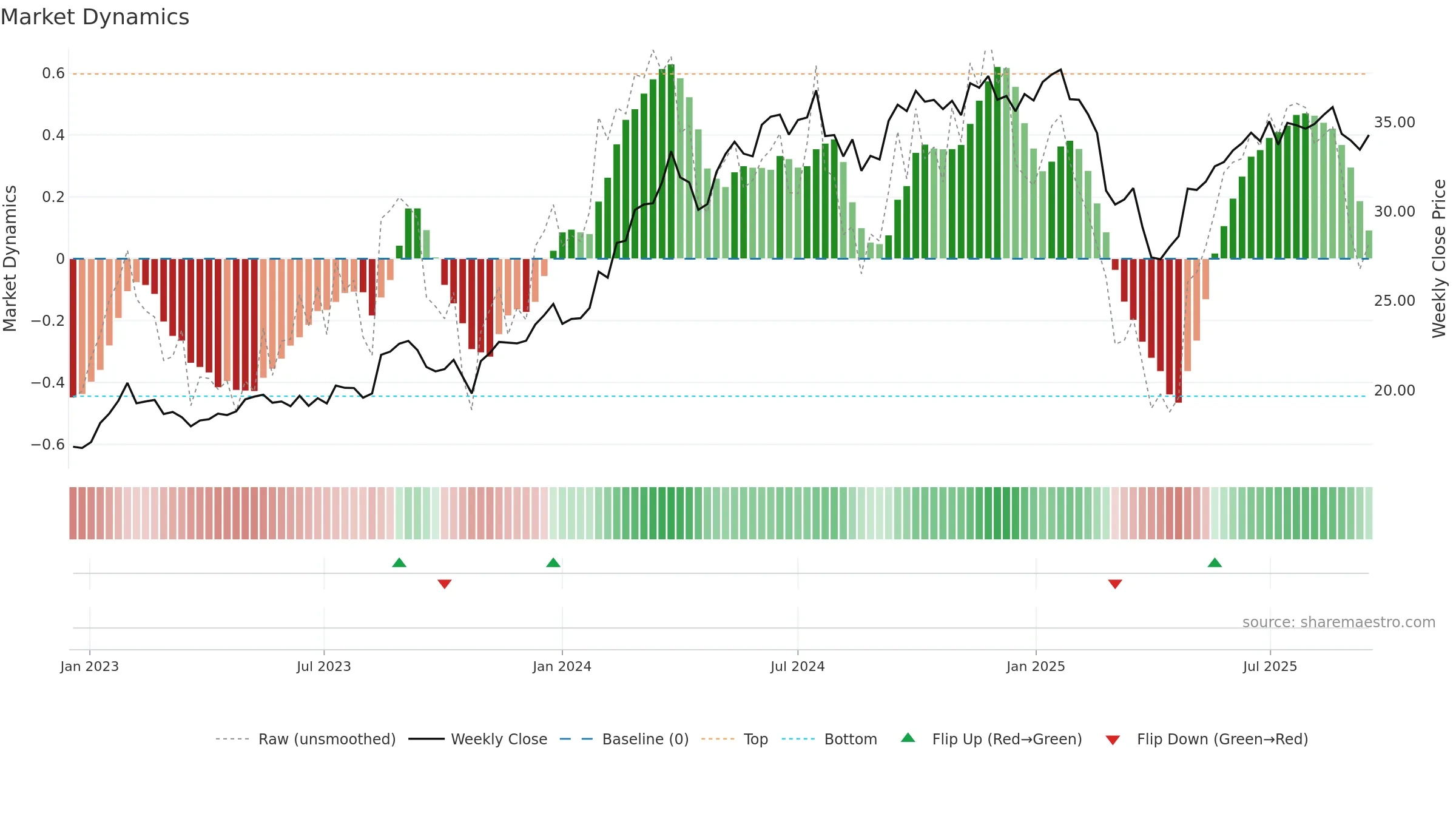Click the Jul 2023 axis label
Viewport: 1456px width, 819px height.
pyautogui.click(x=324, y=666)
